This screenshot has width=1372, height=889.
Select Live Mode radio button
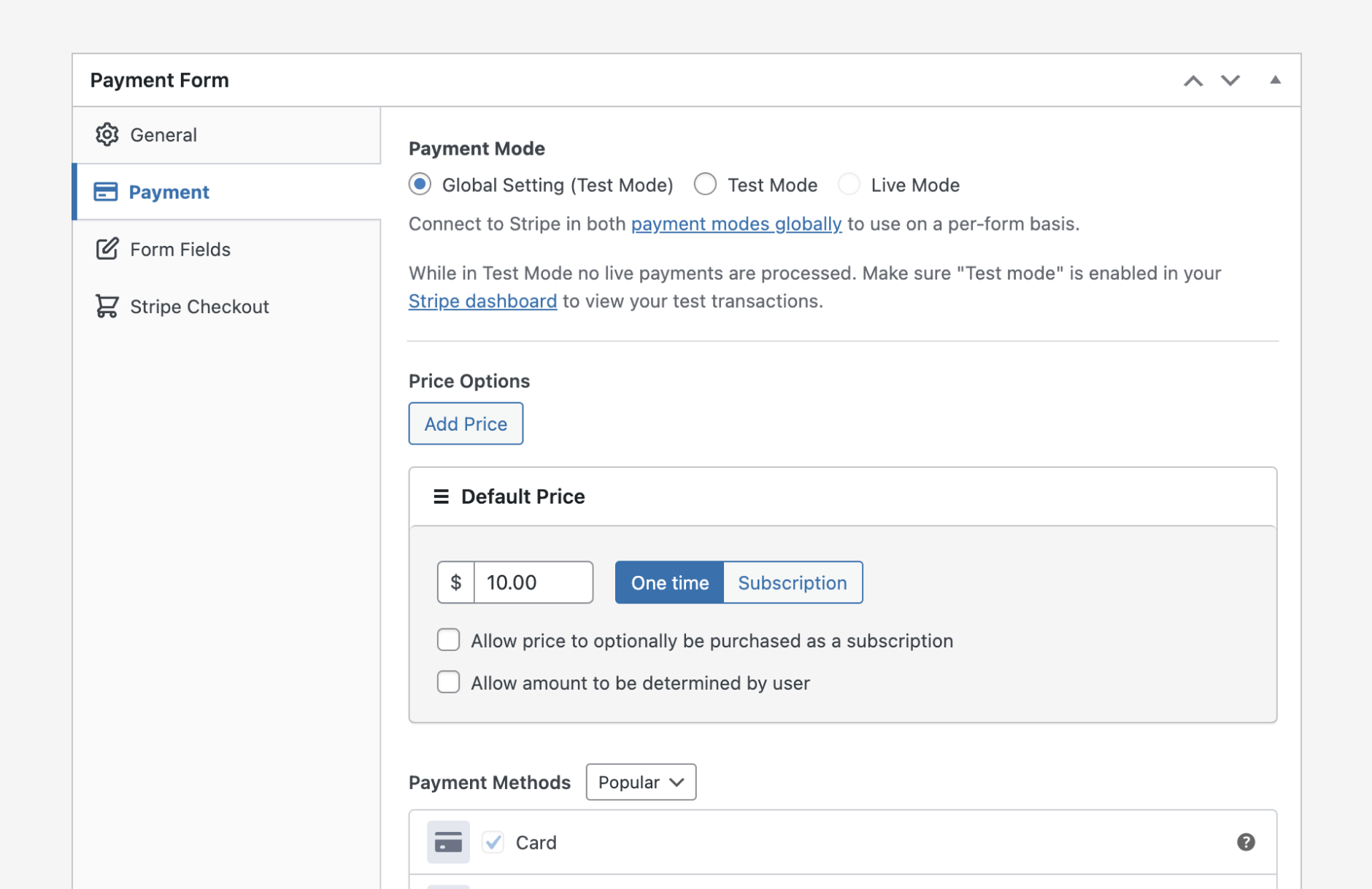tap(849, 184)
